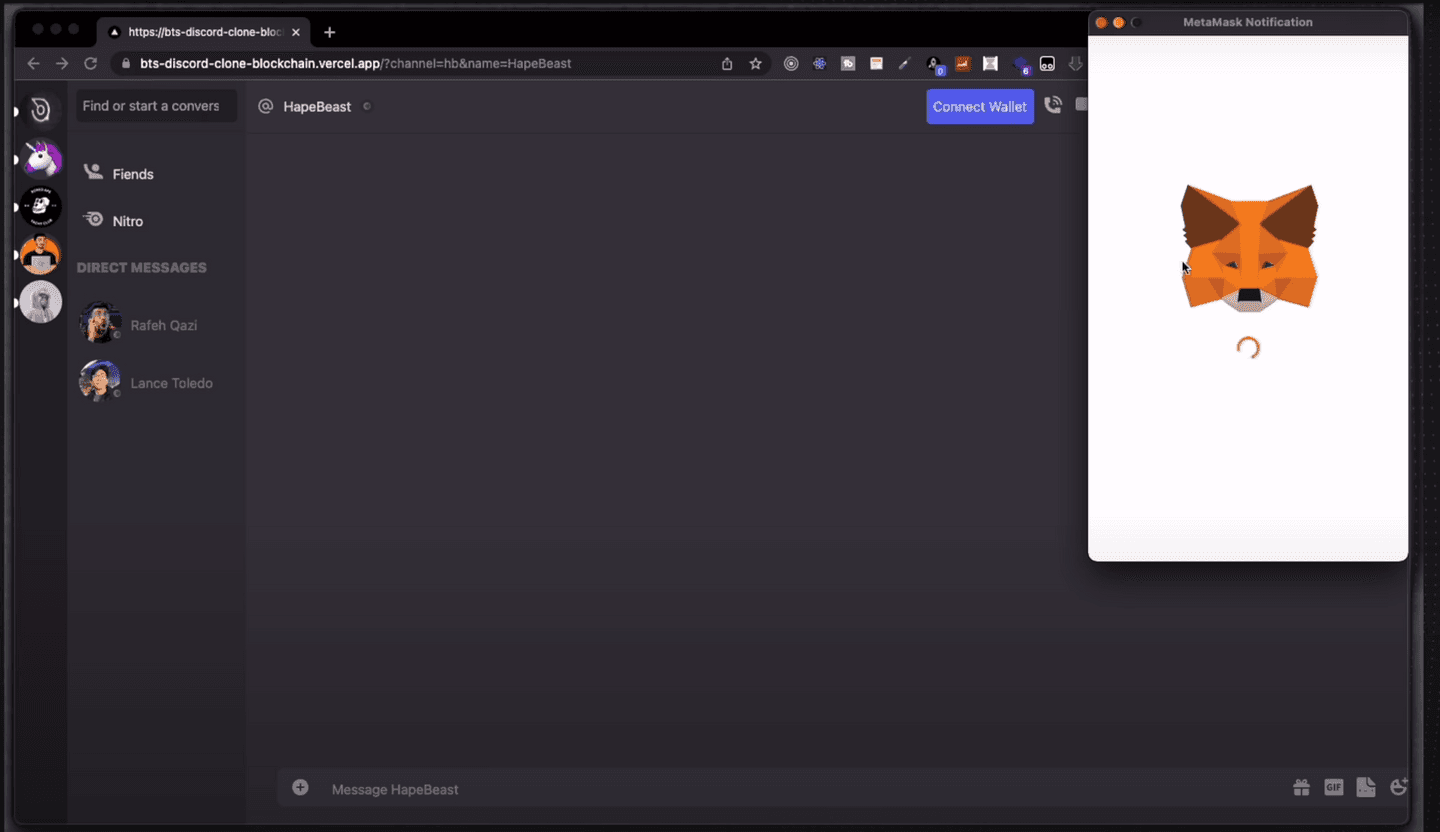Click the Find or start a conversation field

pyautogui.click(x=156, y=106)
